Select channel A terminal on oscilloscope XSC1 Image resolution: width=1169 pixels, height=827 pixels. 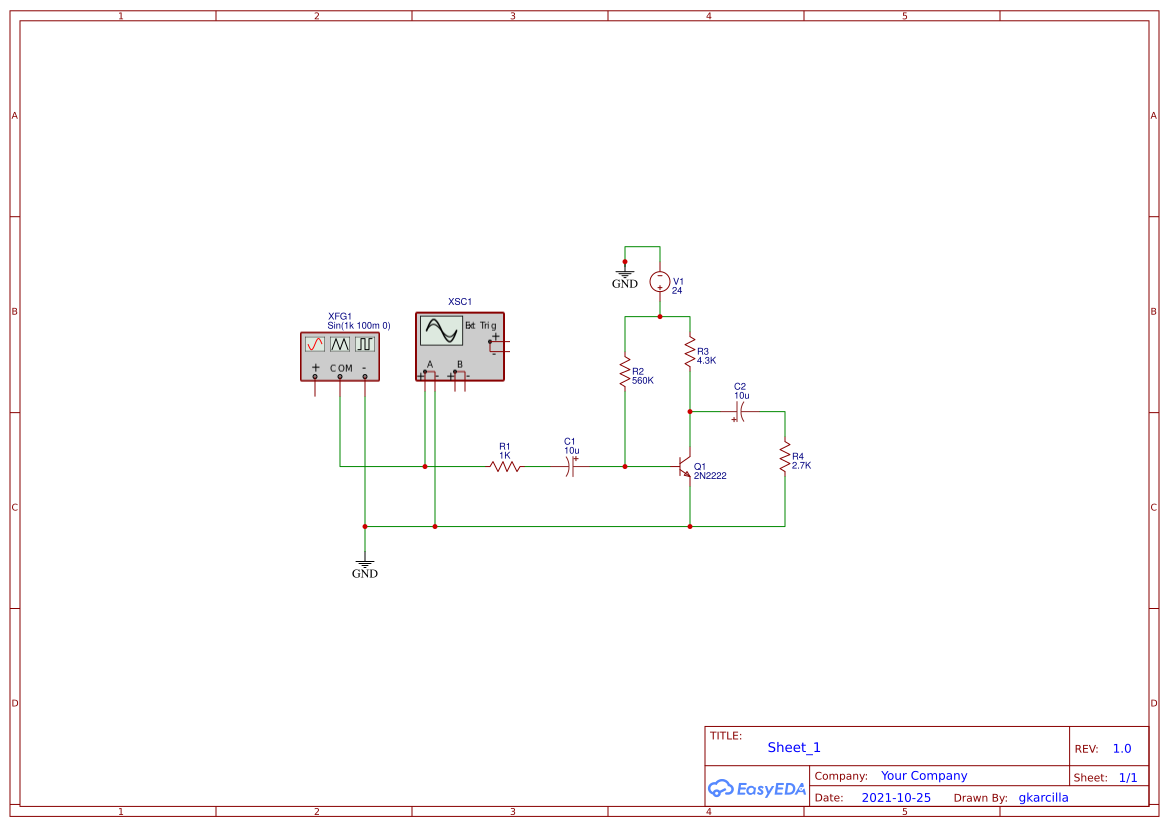(425, 372)
